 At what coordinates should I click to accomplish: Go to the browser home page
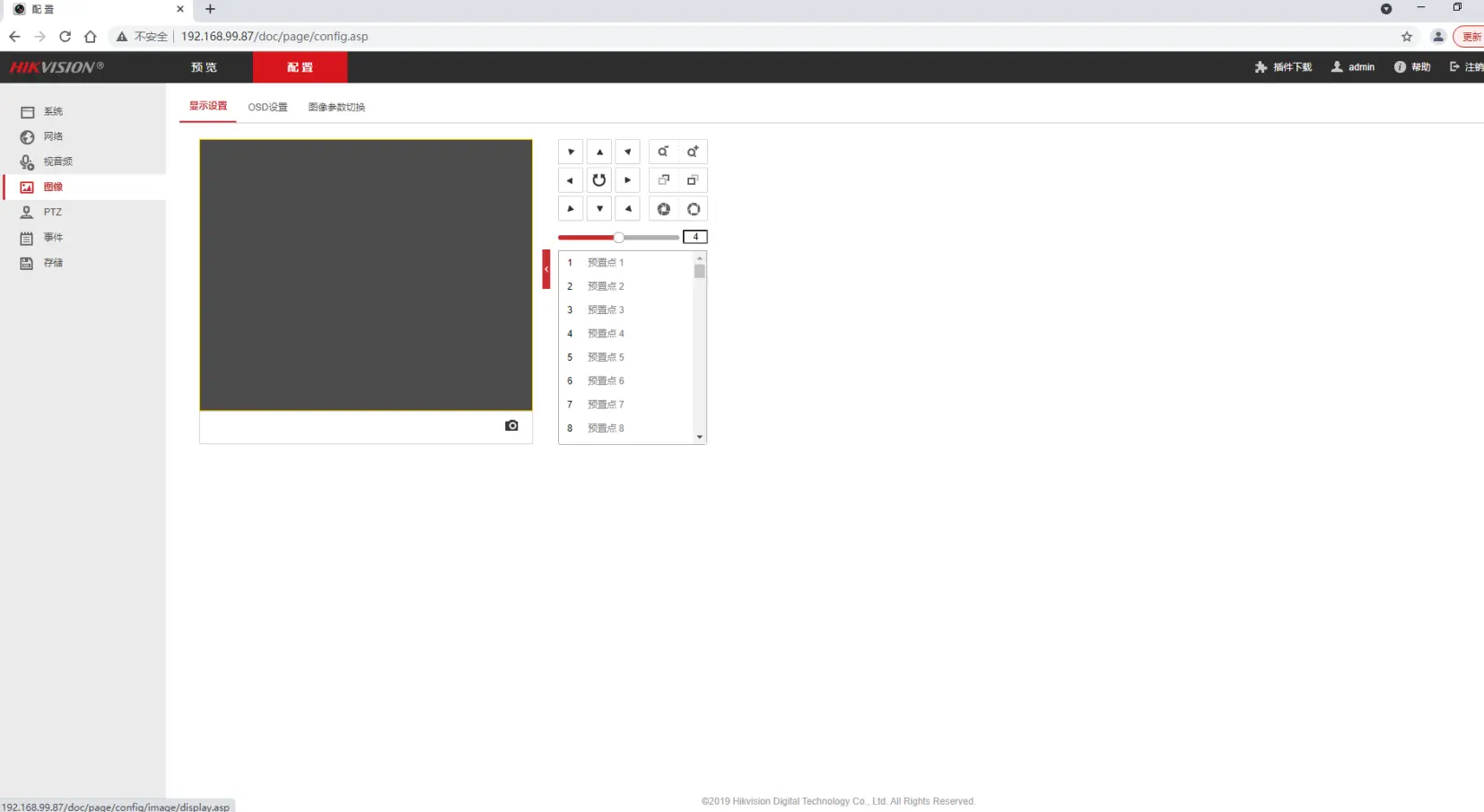pos(90,37)
